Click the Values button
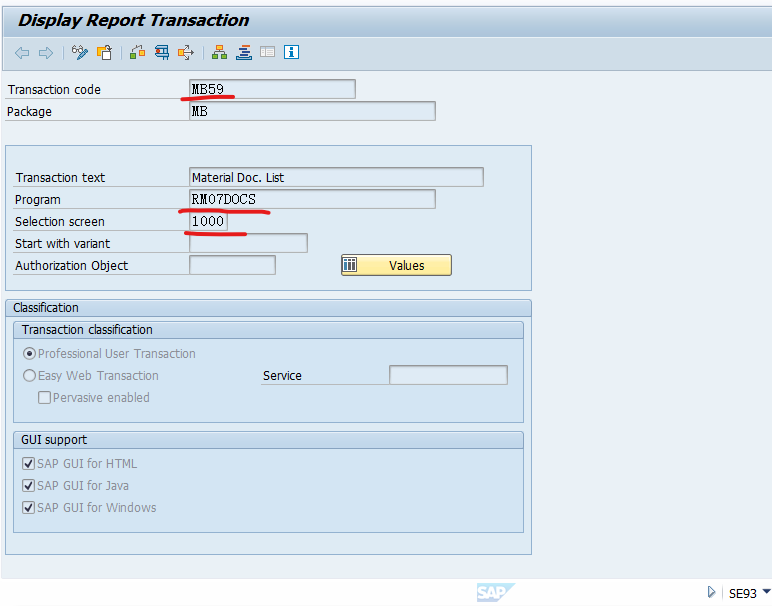This screenshot has width=772, height=606. pyautogui.click(x=396, y=265)
